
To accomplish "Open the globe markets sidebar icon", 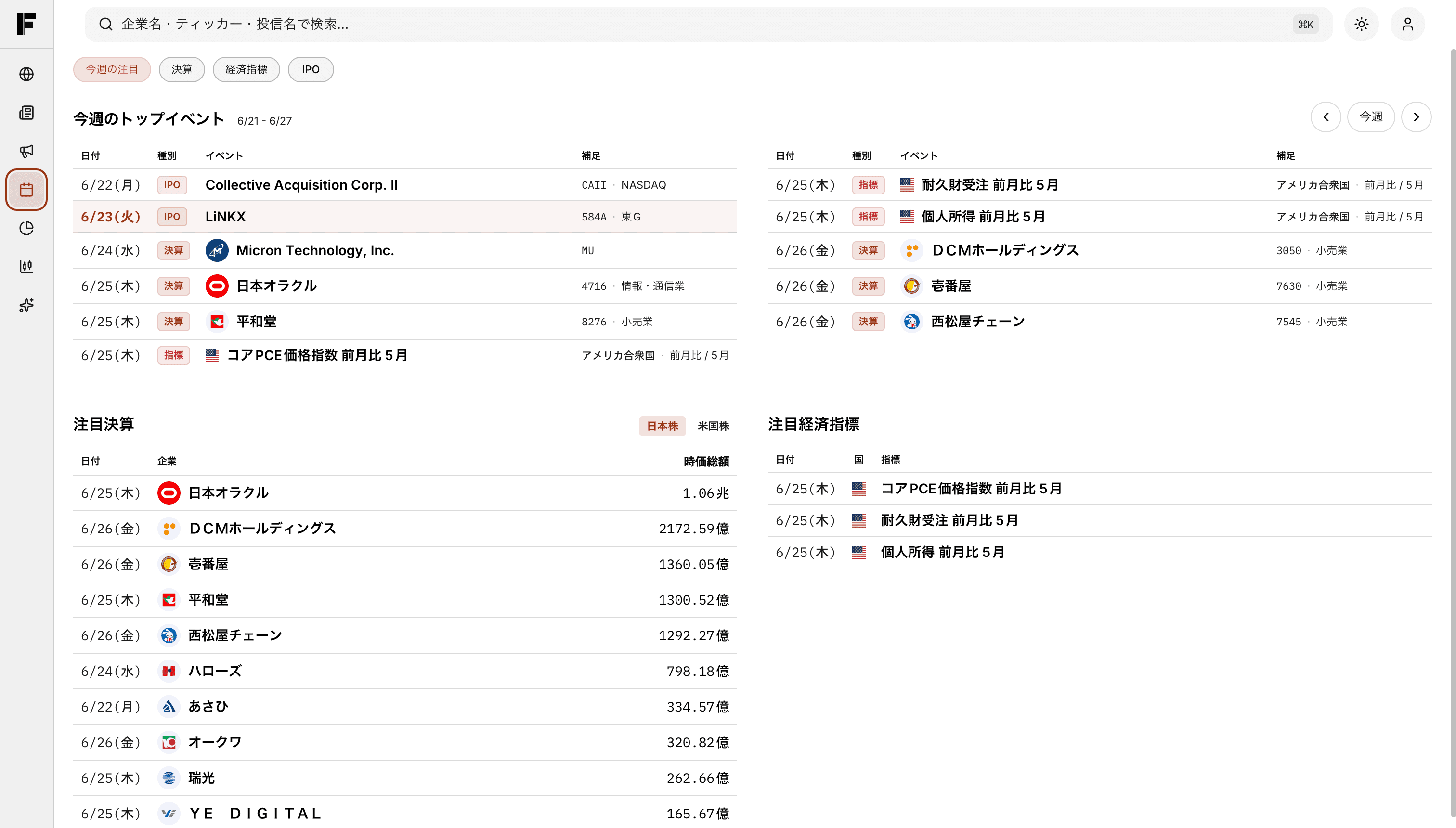I will 26,75.
